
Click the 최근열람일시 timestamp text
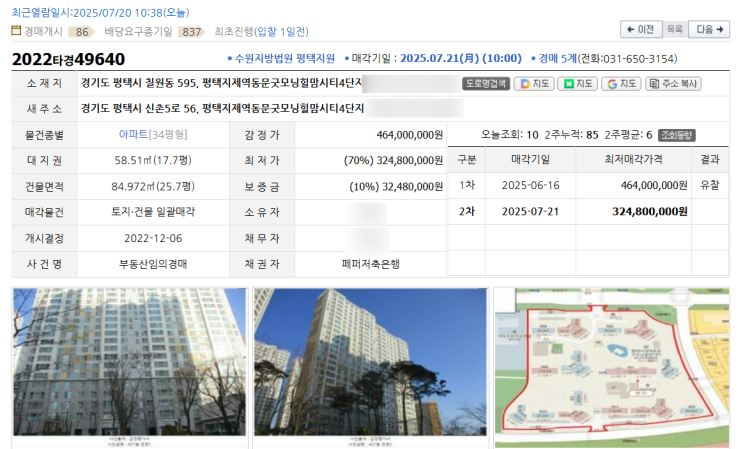100,12
